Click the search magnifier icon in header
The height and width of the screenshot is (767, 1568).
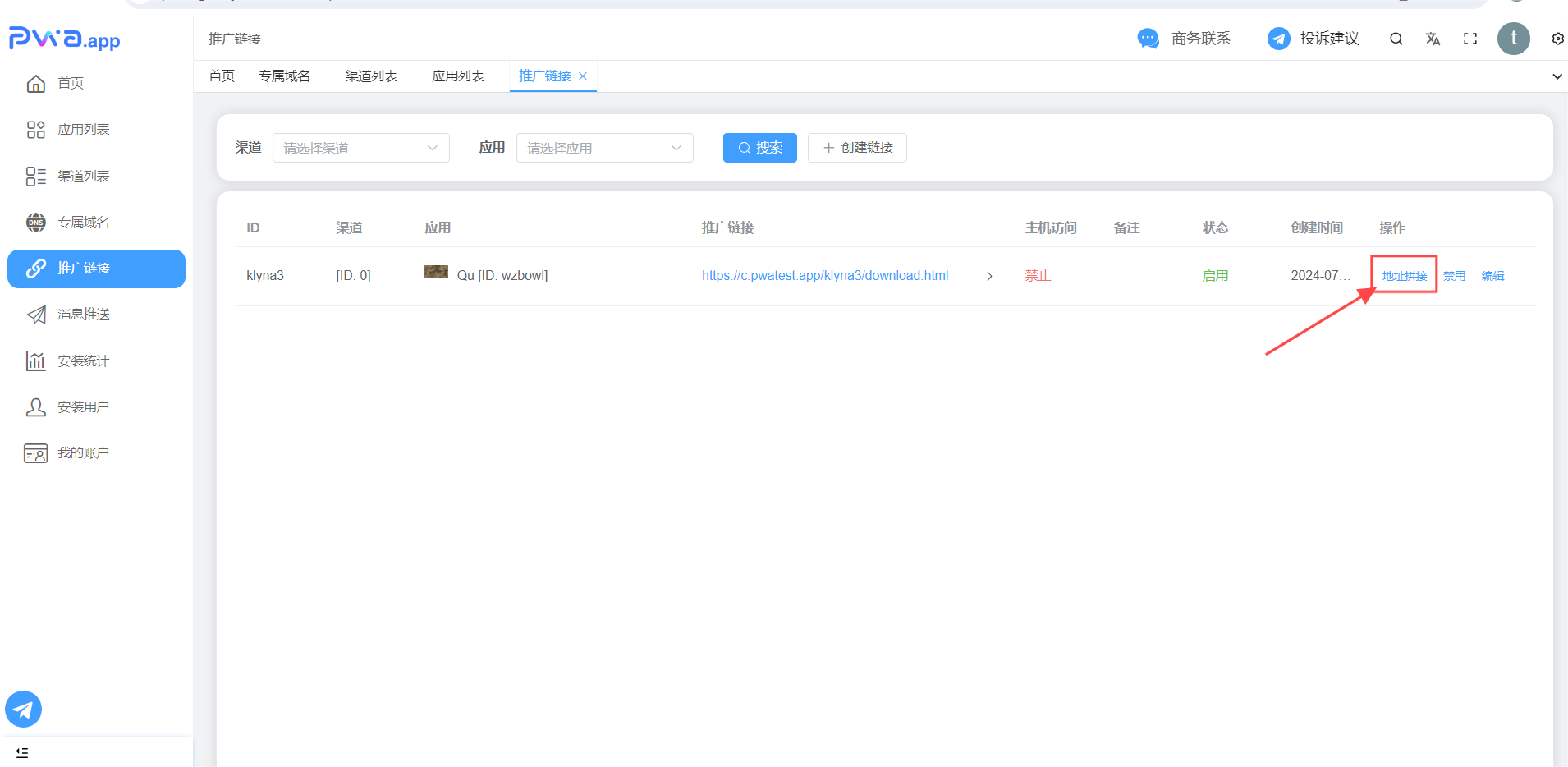[x=1396, y=39]
